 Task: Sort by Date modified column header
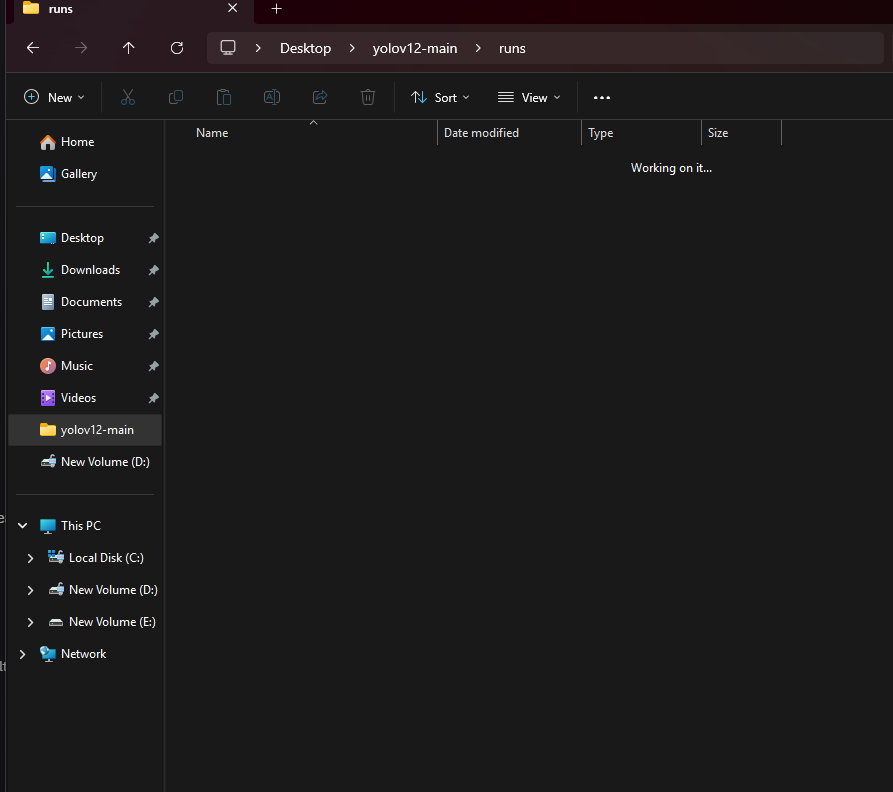(x=509, y=133)
